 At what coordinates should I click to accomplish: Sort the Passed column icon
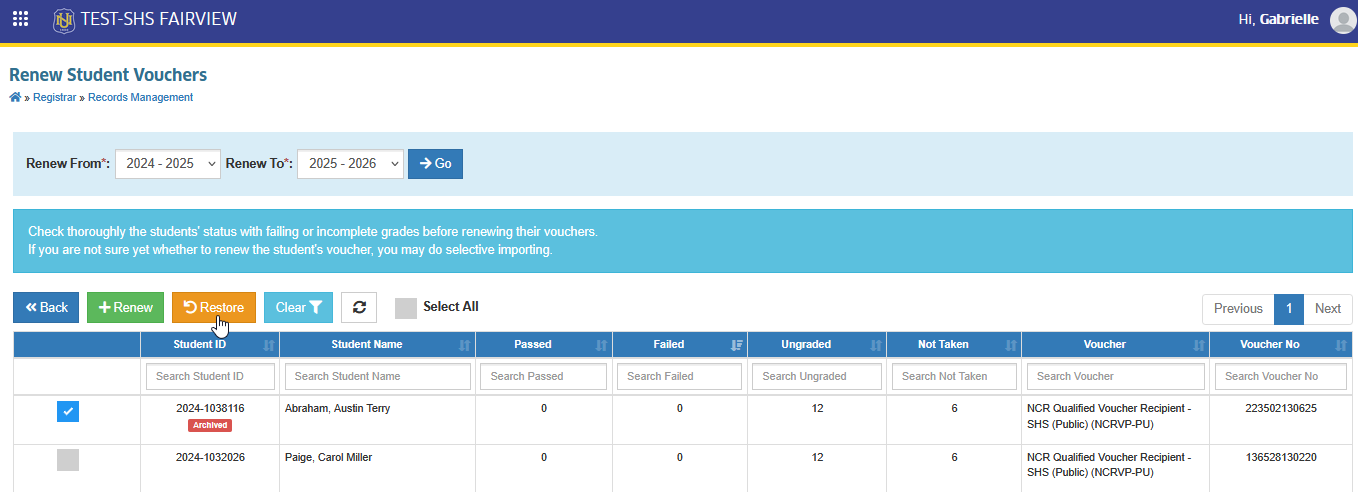[x=601, y=345]
